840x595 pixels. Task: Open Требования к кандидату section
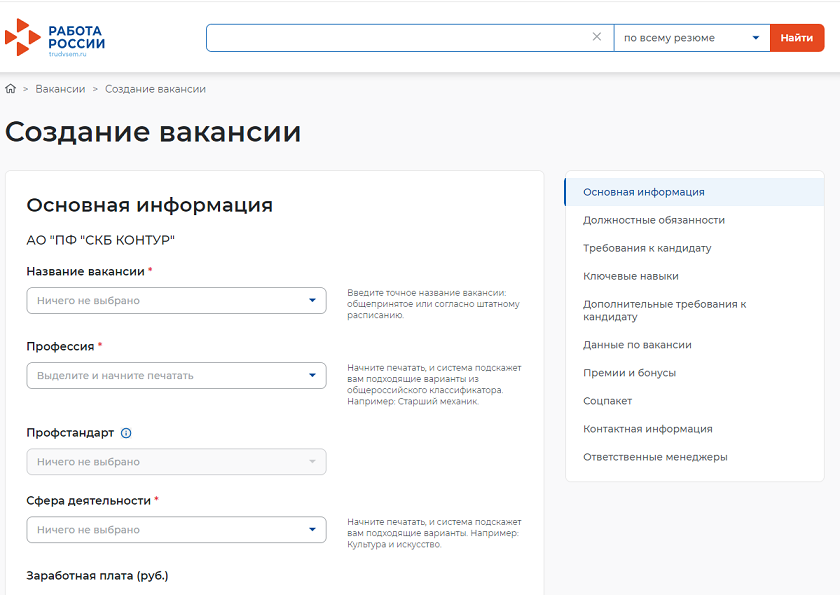point(647,248)
